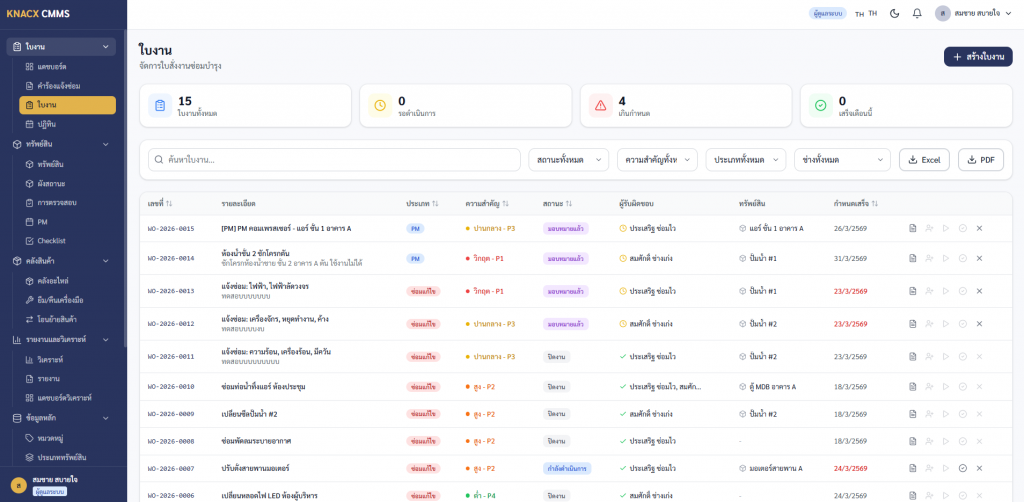
Task: Click the assign technician icon for WO-2026-0012
Action: [x=929, y=323]
